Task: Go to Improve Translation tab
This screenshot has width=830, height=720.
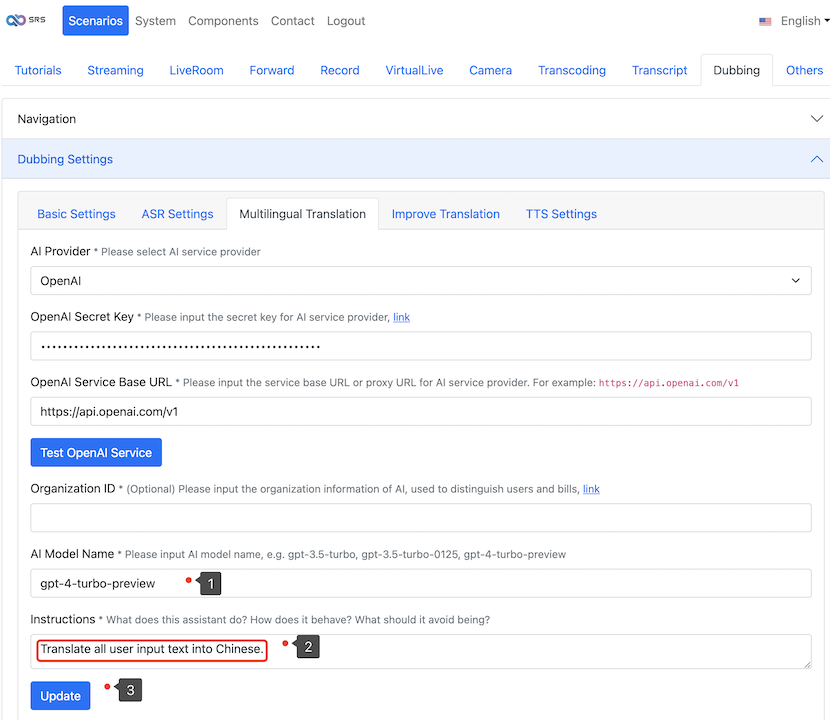Action: (x=445, y=214)
